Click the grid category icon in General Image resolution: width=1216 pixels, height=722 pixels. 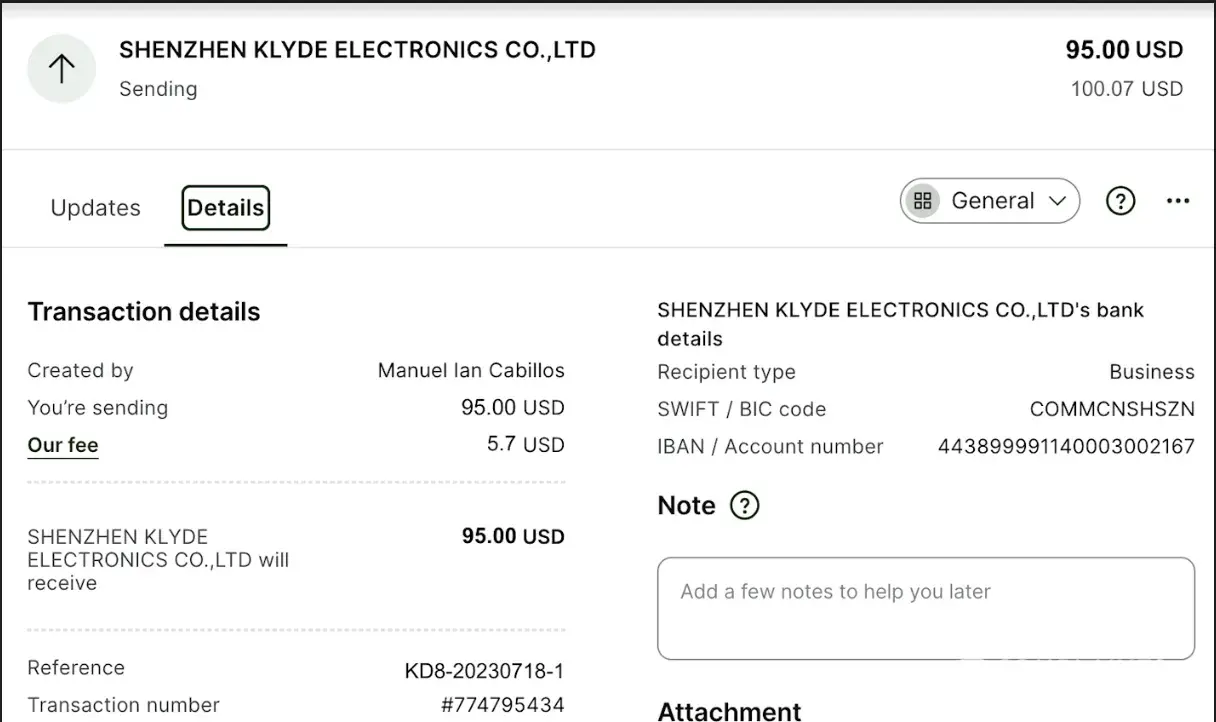click(x=923, y=201)
